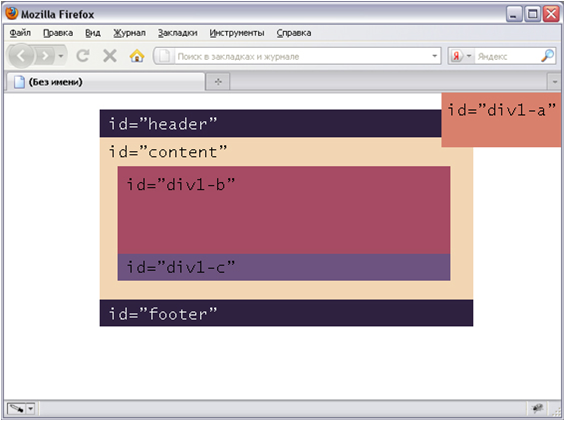Open the status bar tool dropdown arrow
This screenshot has height=421, width=565.
click(31, 408)
